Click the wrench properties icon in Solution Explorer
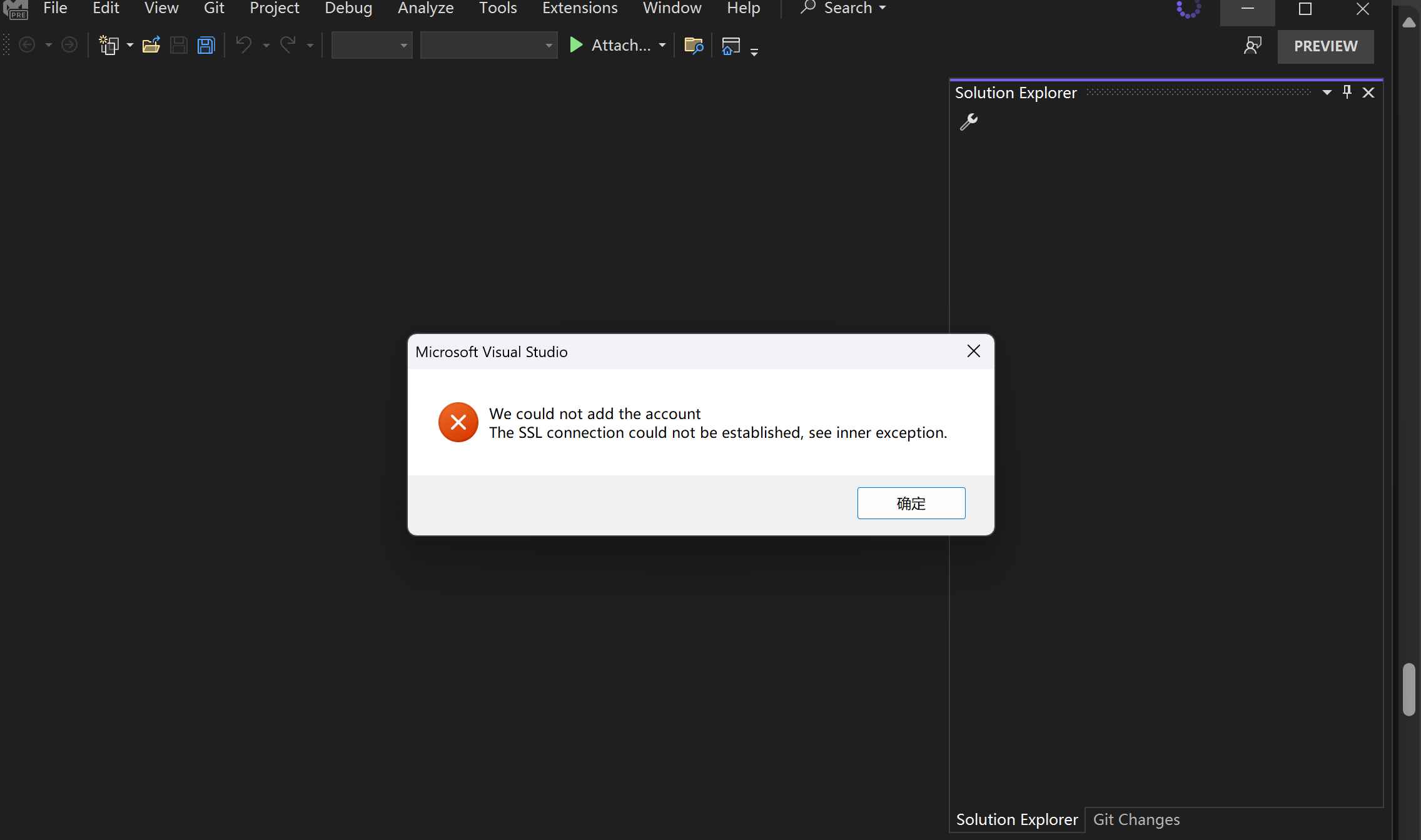Screen dimensions: 1421x840 969,121
